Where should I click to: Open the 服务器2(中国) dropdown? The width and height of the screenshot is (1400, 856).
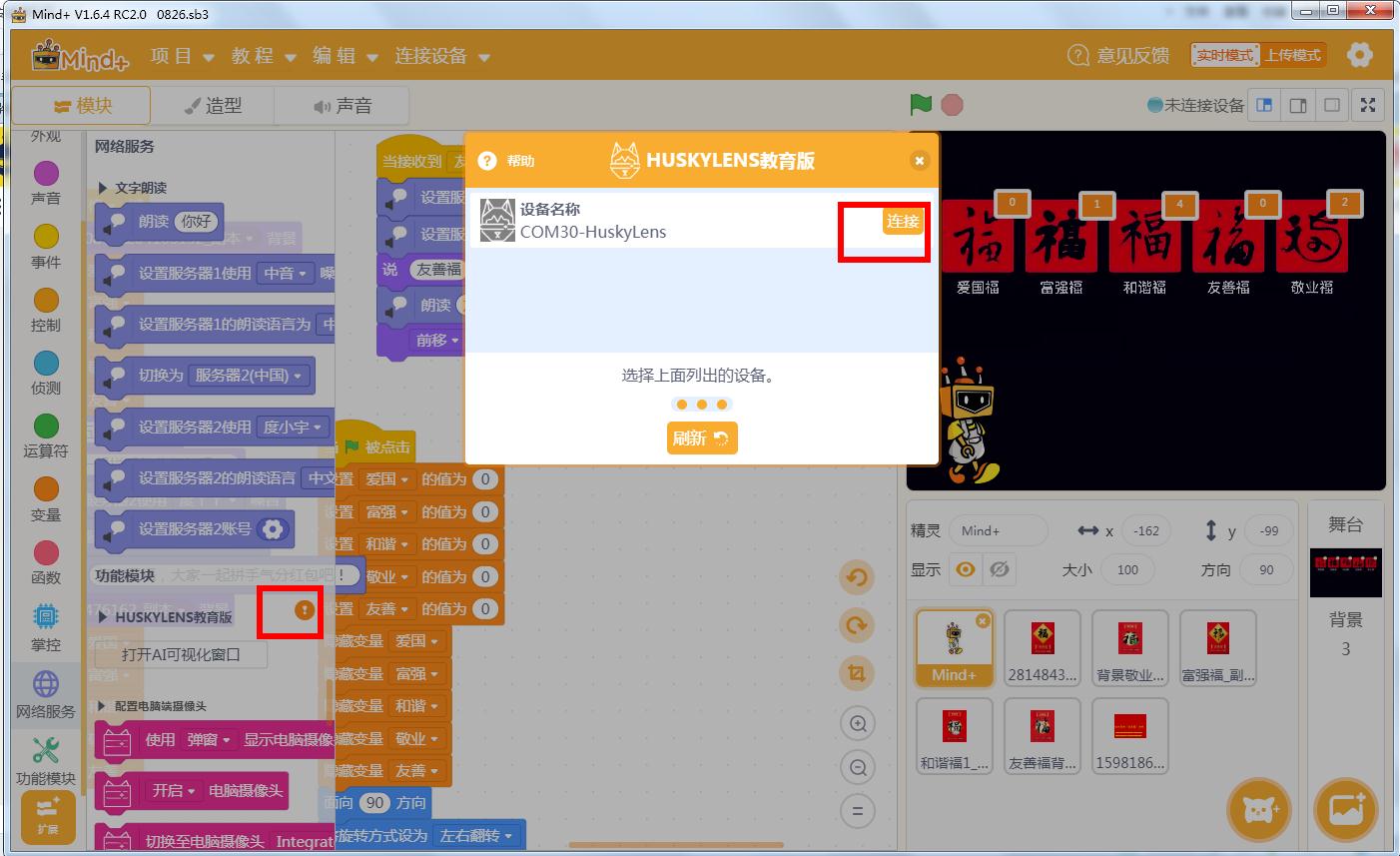[x=249, y=376]
